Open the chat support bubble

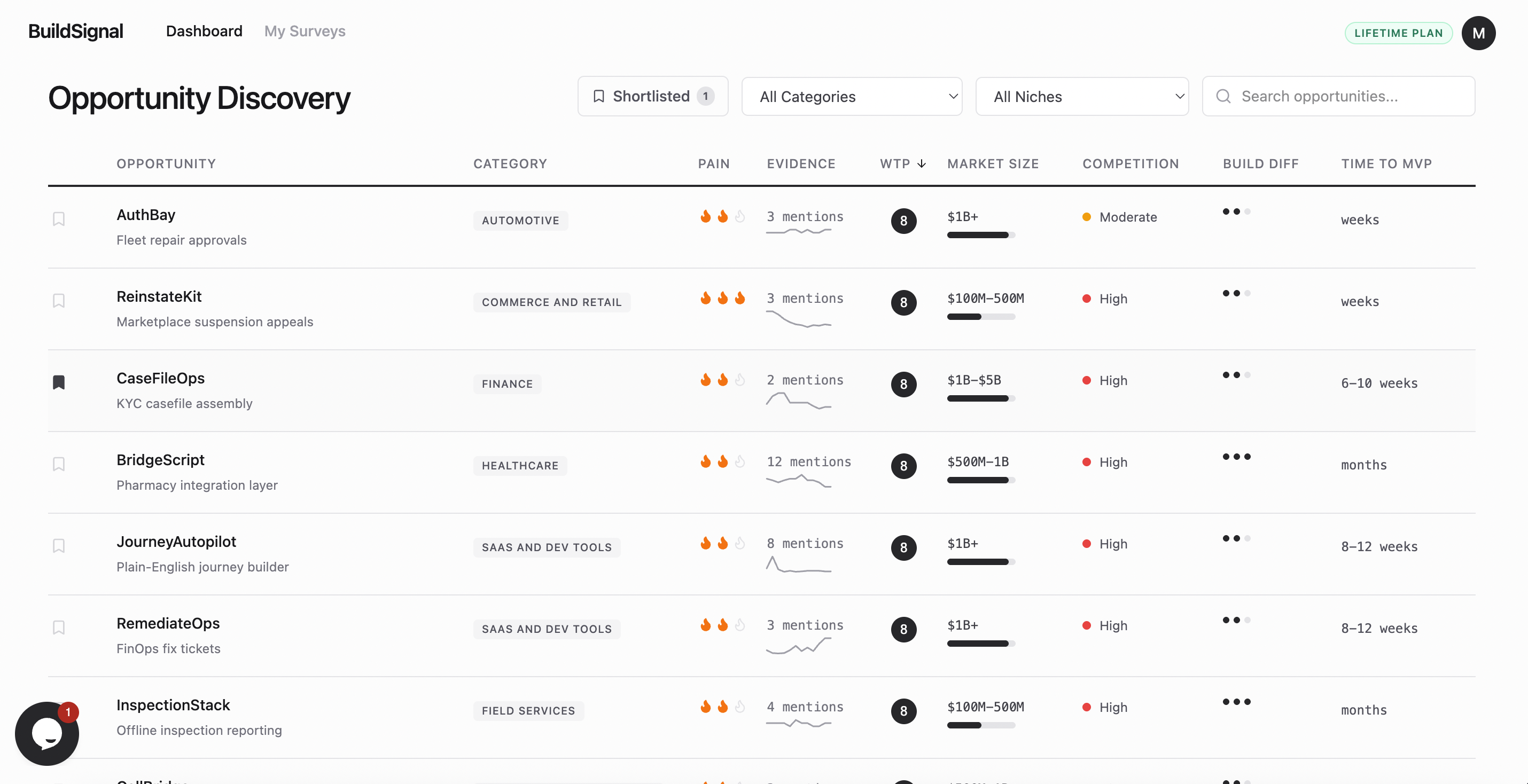point(47,734)
